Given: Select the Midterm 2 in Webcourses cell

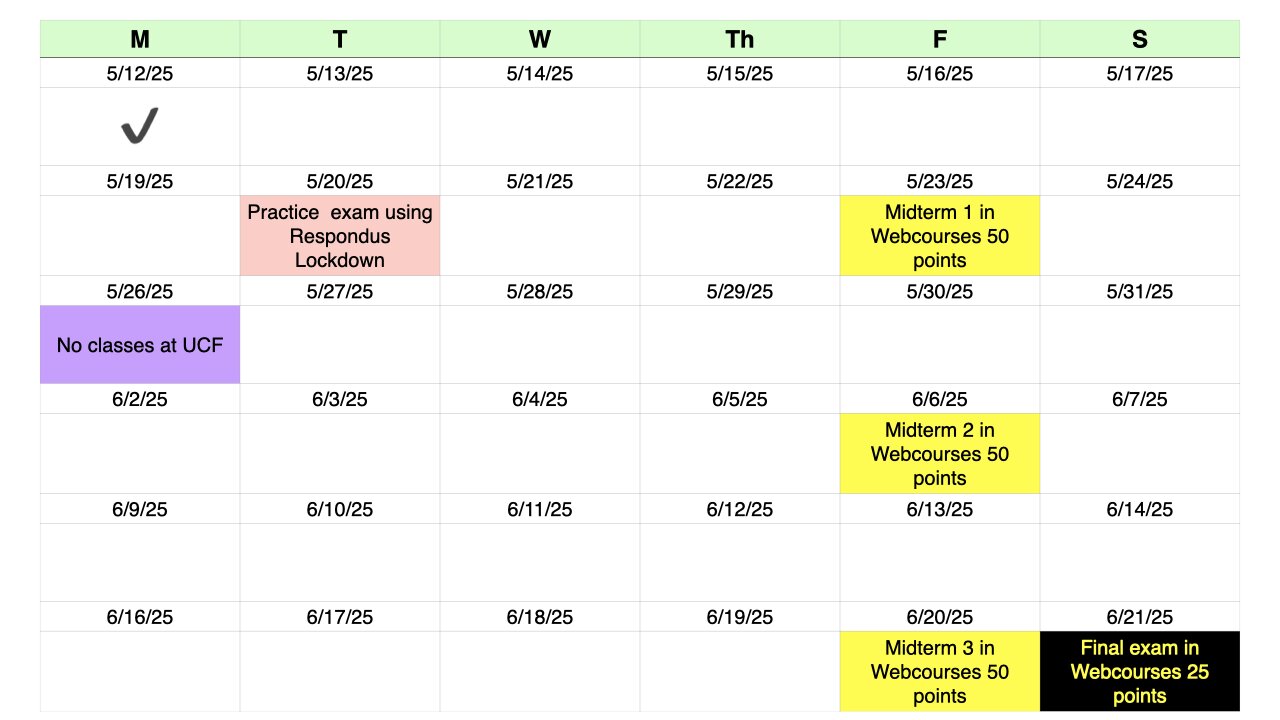Looking at the screenshot, I should (940, 454).
